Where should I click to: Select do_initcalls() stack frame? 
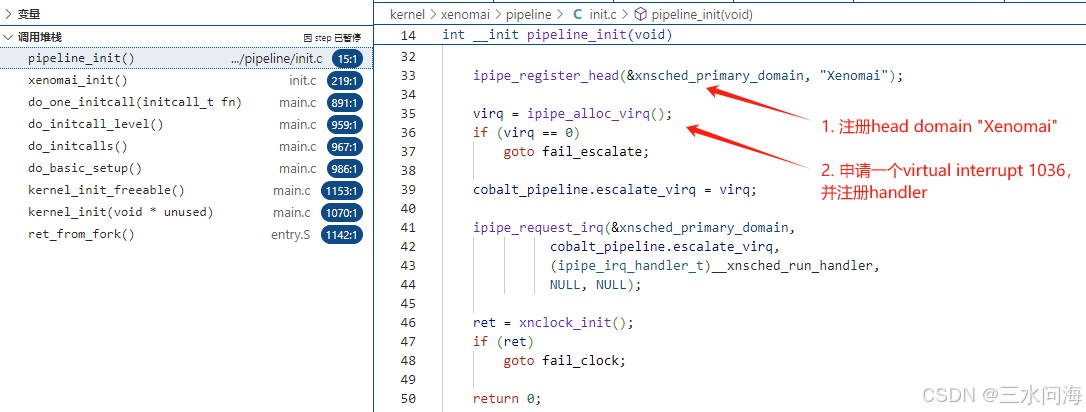(x=187, y=147)
